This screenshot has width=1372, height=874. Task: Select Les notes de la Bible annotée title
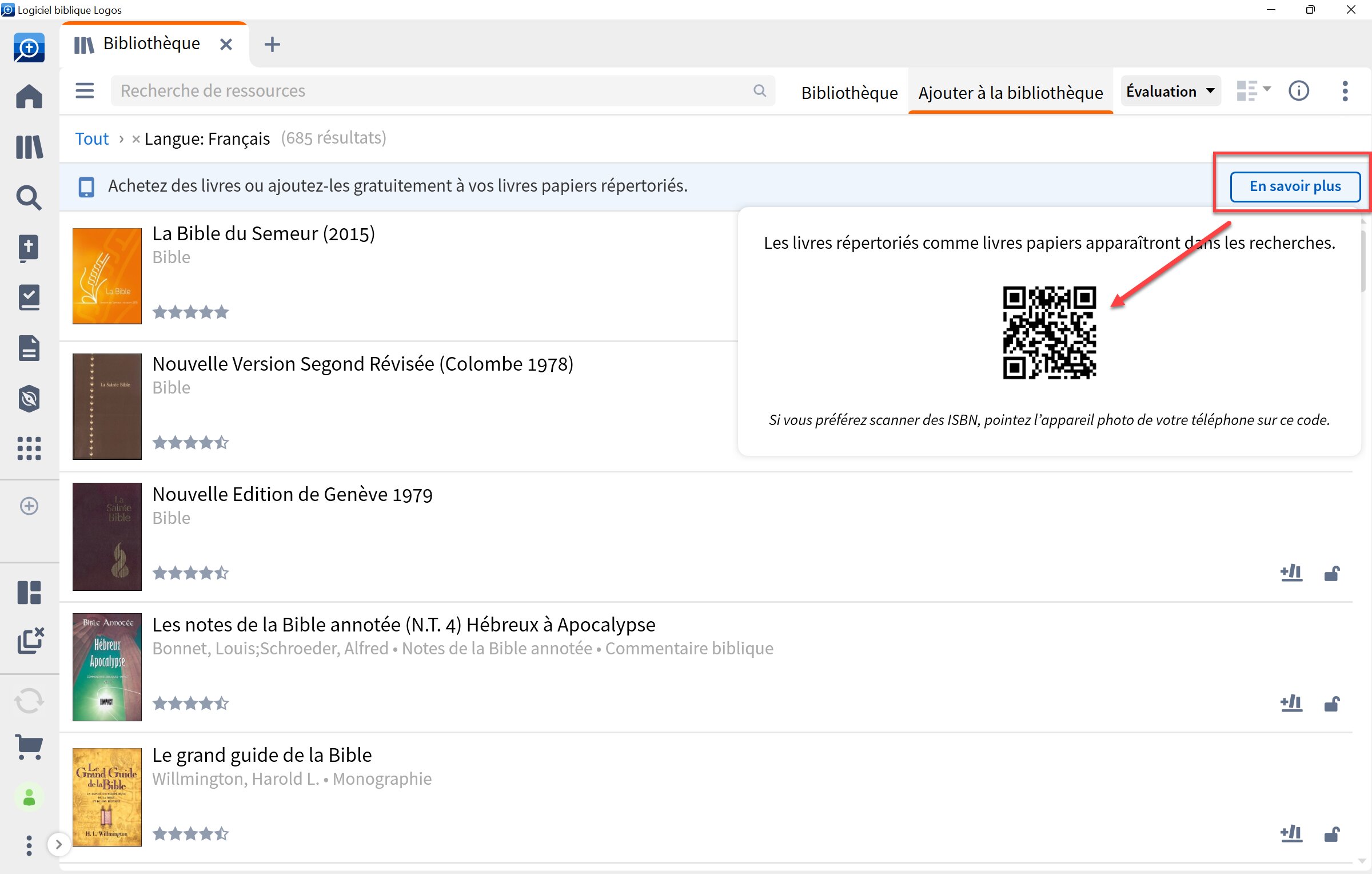point(404,625)
